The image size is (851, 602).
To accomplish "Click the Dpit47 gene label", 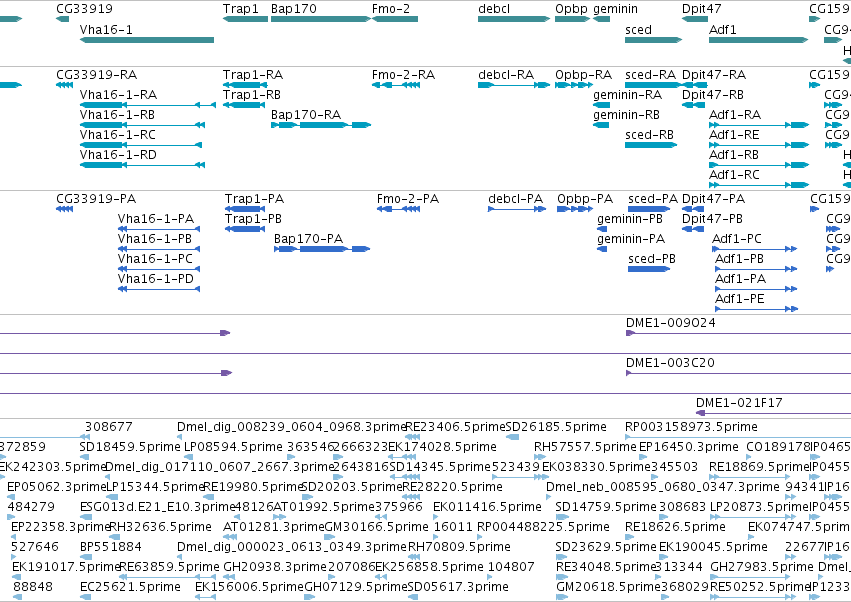I will (x=702, y=9).
